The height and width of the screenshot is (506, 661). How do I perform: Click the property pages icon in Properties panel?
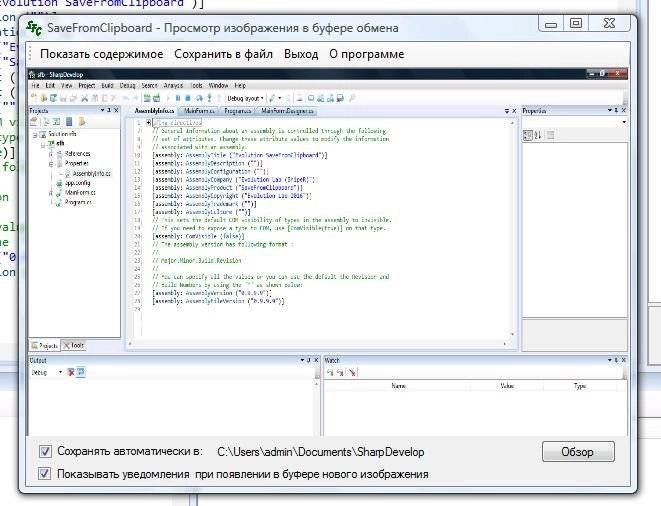pos(550,135)
